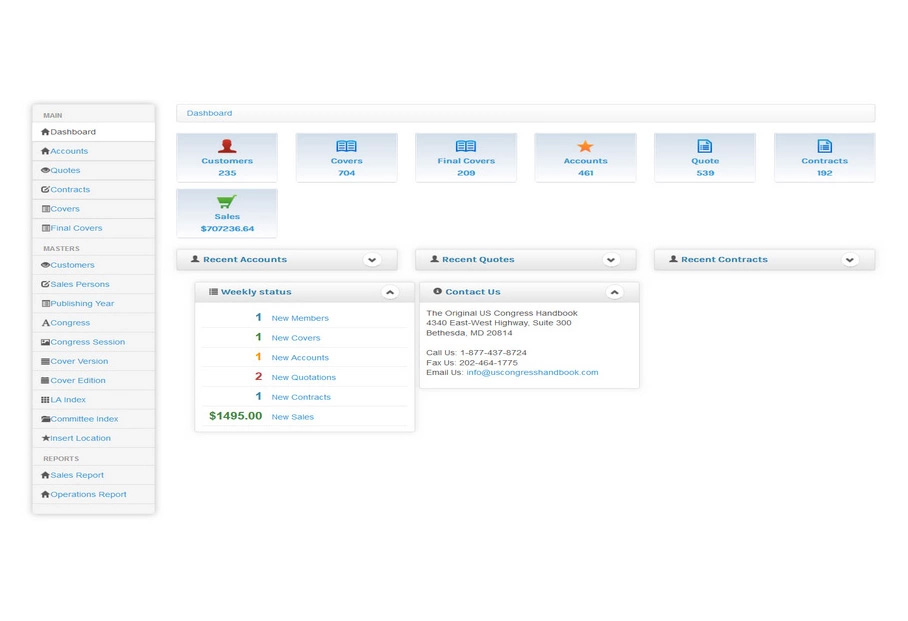Click the info@uscongresshandbook.com email link
Viewport: 908px width, 621px height.
532,372
